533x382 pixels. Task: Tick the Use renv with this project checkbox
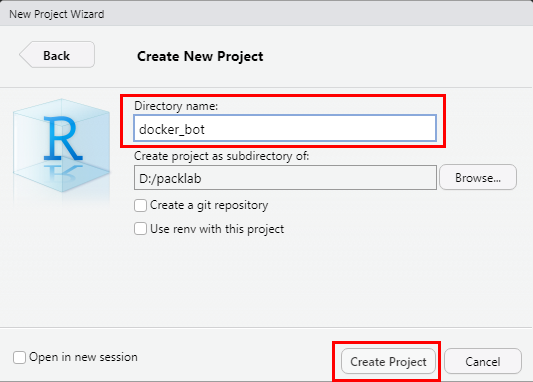click(x=140, y=229)
